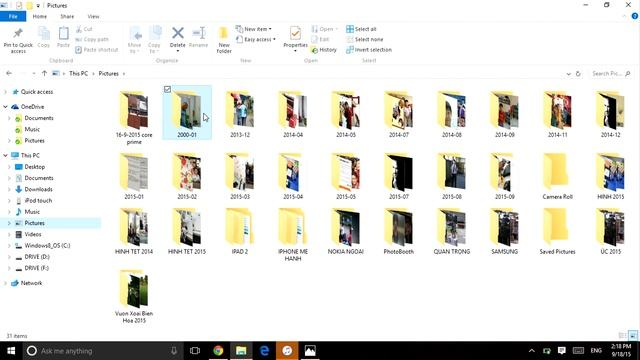The image size is (640, 360).
Task: Refresh the Pictures folder view
Action: pos(578,74)
